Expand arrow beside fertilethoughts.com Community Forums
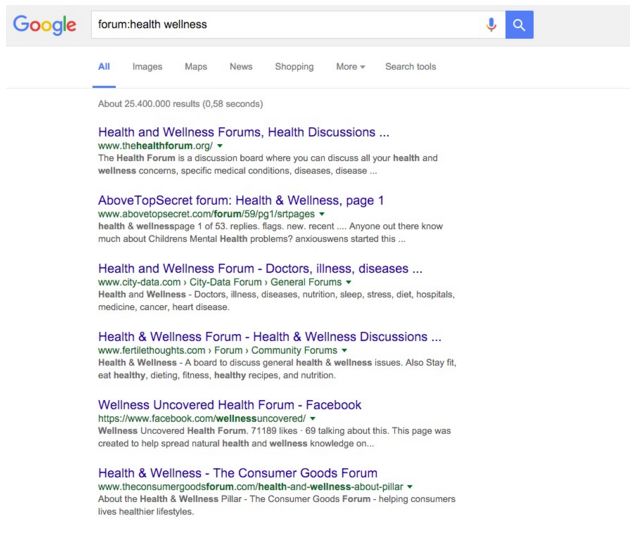This screenshot has height=540, width=638. (x=344, y=350)
